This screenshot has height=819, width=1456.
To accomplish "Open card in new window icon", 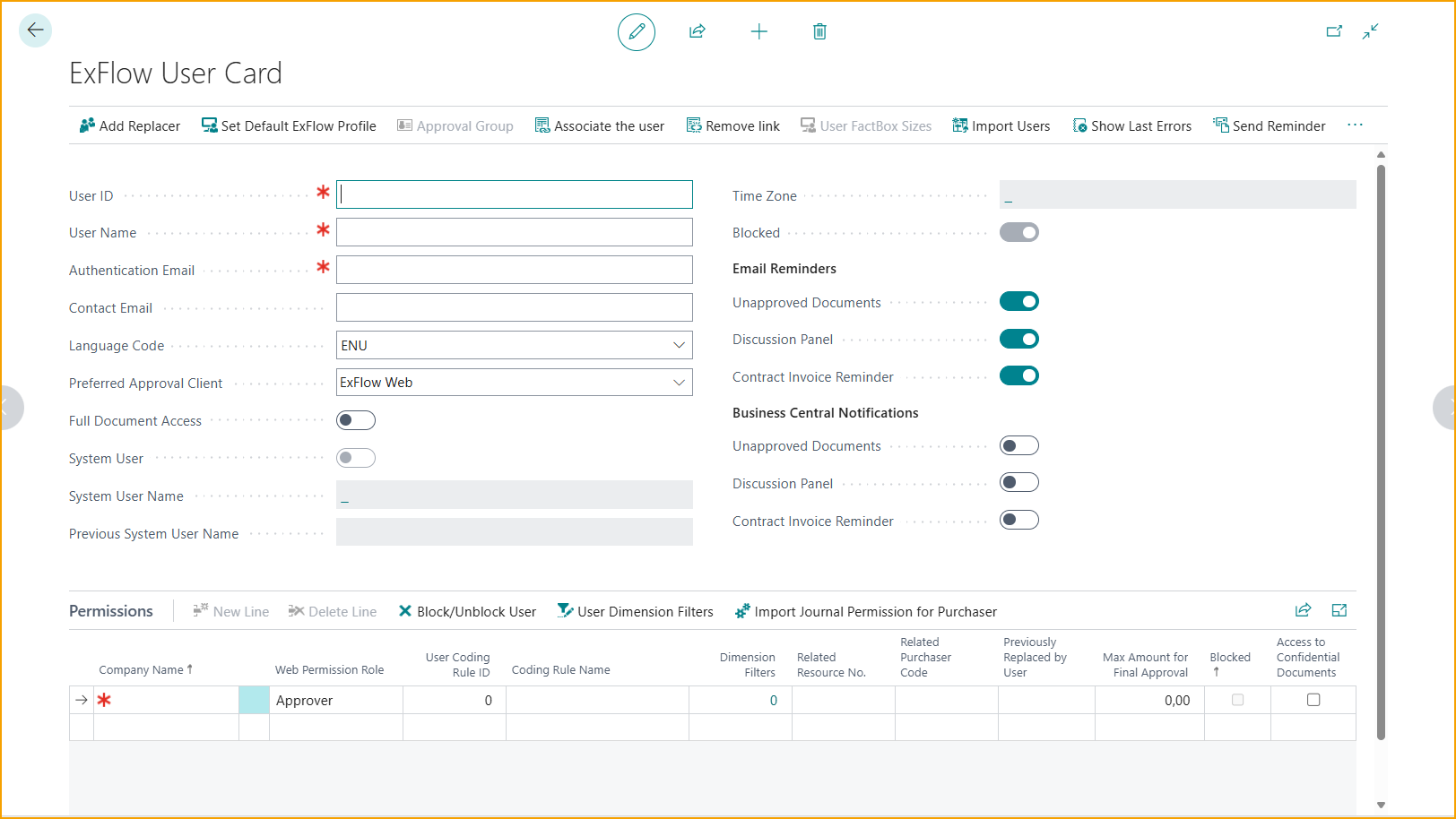I will click(1334, 31).
